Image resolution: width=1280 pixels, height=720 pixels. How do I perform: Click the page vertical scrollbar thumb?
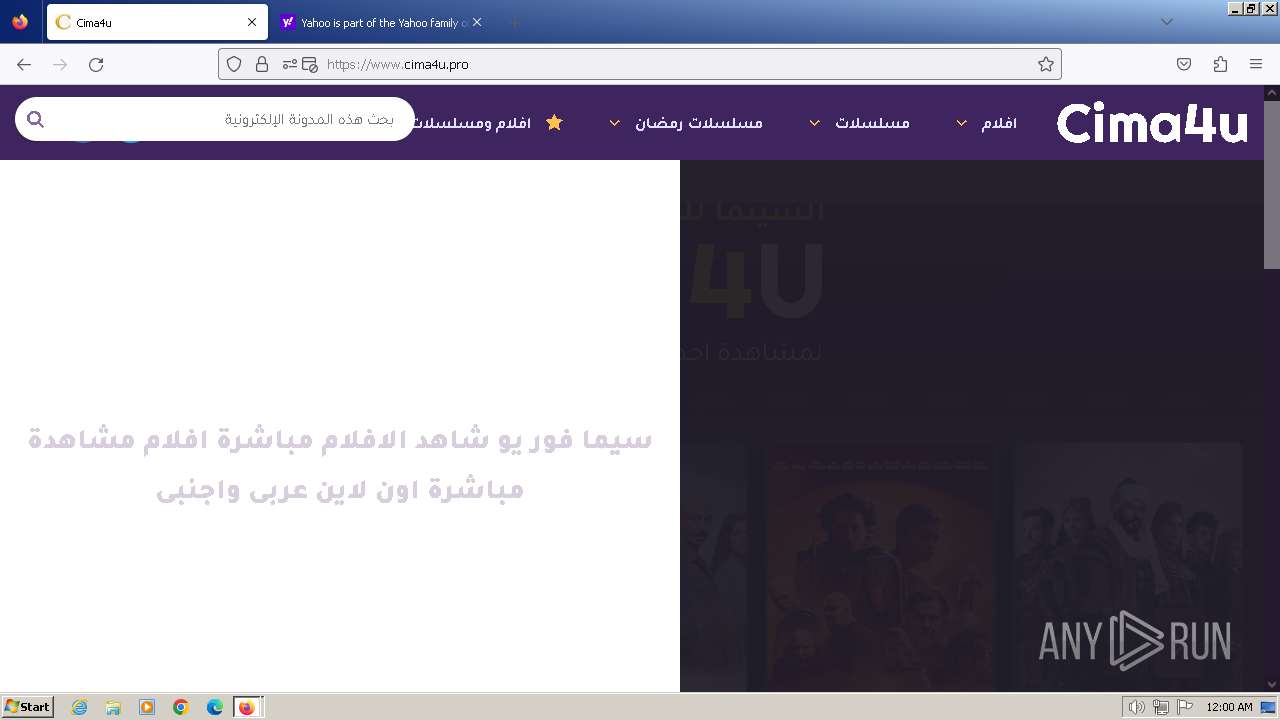pyautogui.click(x=1272, y=185)
